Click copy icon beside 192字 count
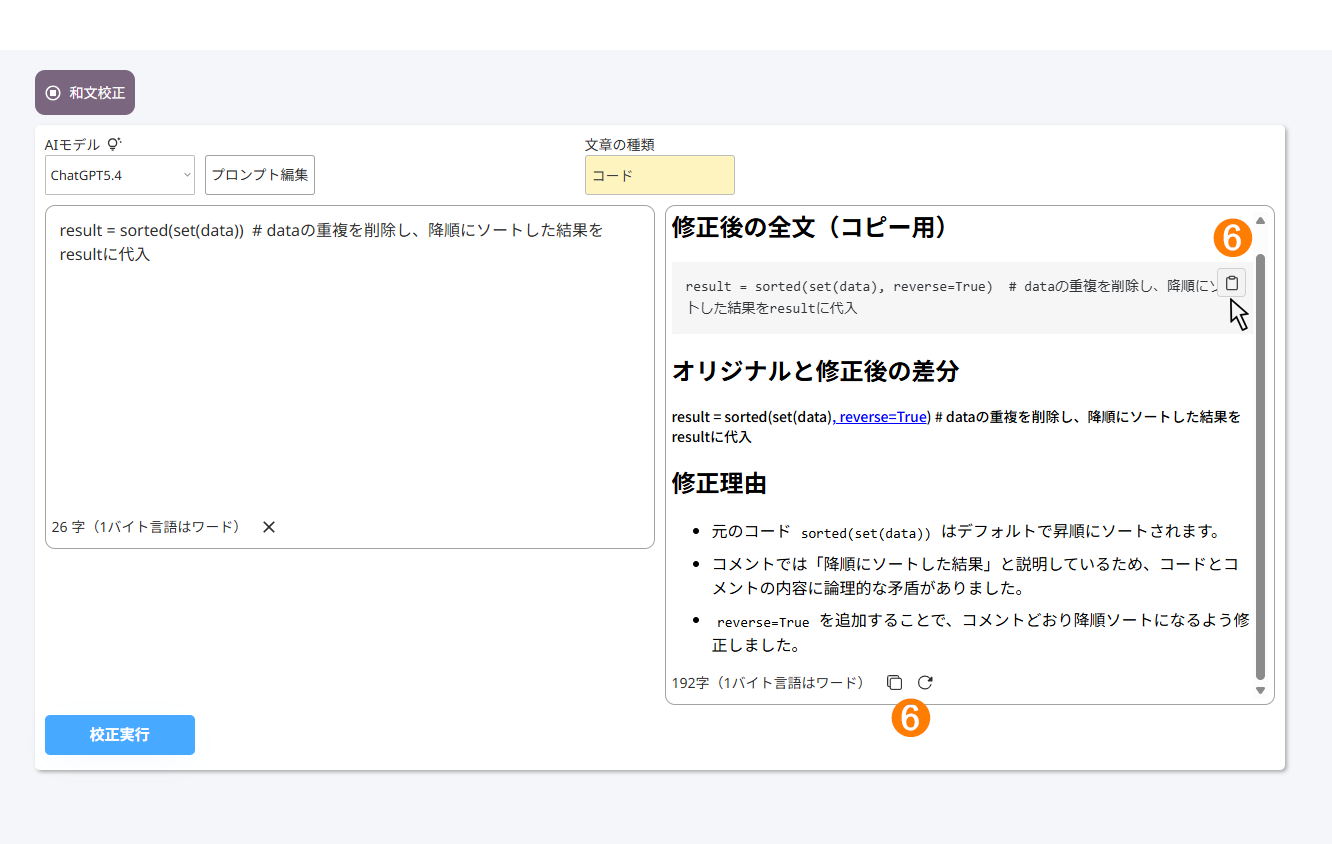The image size is (1332, 844). 894,683
